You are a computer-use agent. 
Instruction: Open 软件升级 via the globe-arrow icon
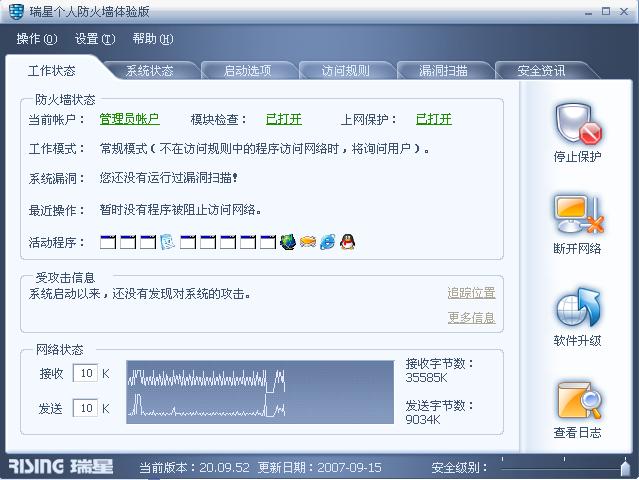click(578, 307)
